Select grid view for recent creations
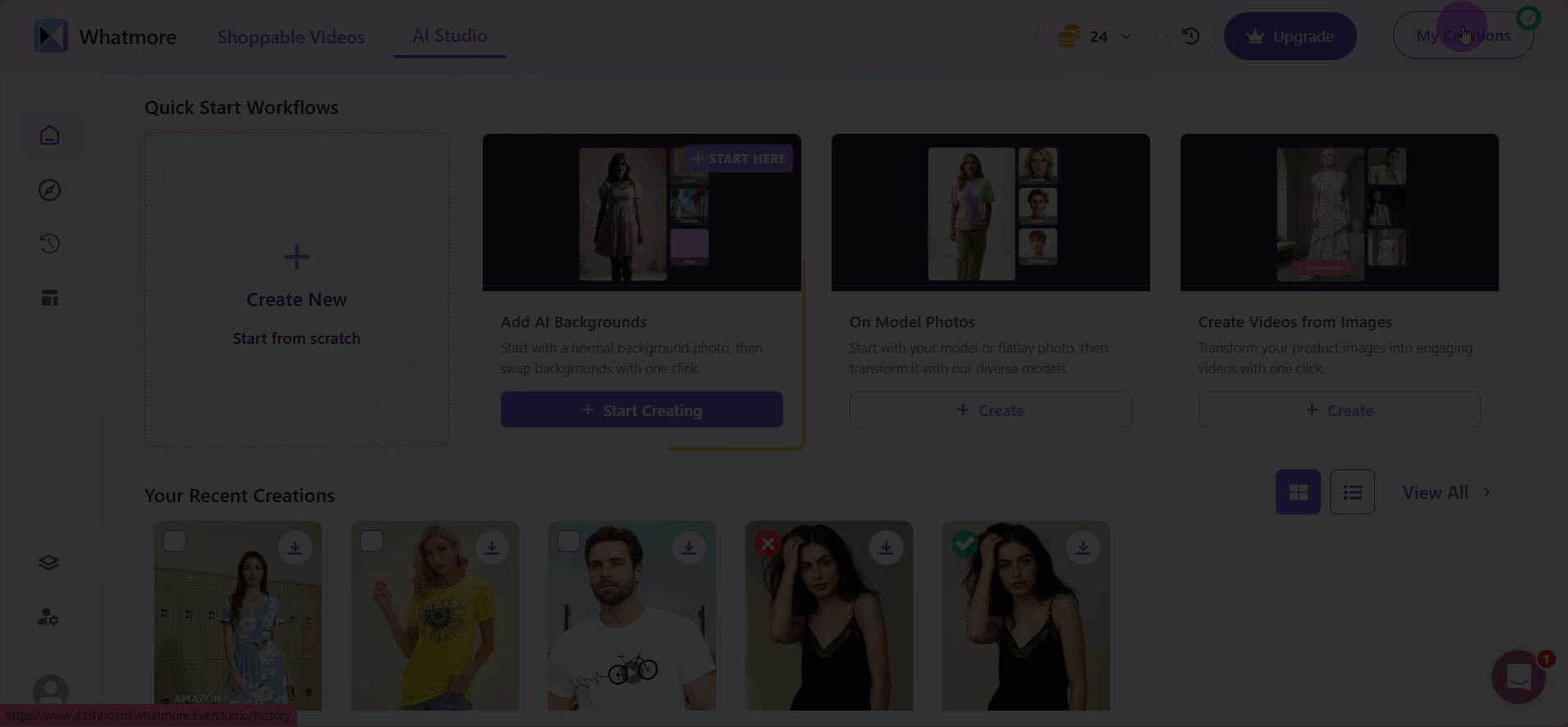This screenshot has width=1568, height=727. coord(1298,492)
